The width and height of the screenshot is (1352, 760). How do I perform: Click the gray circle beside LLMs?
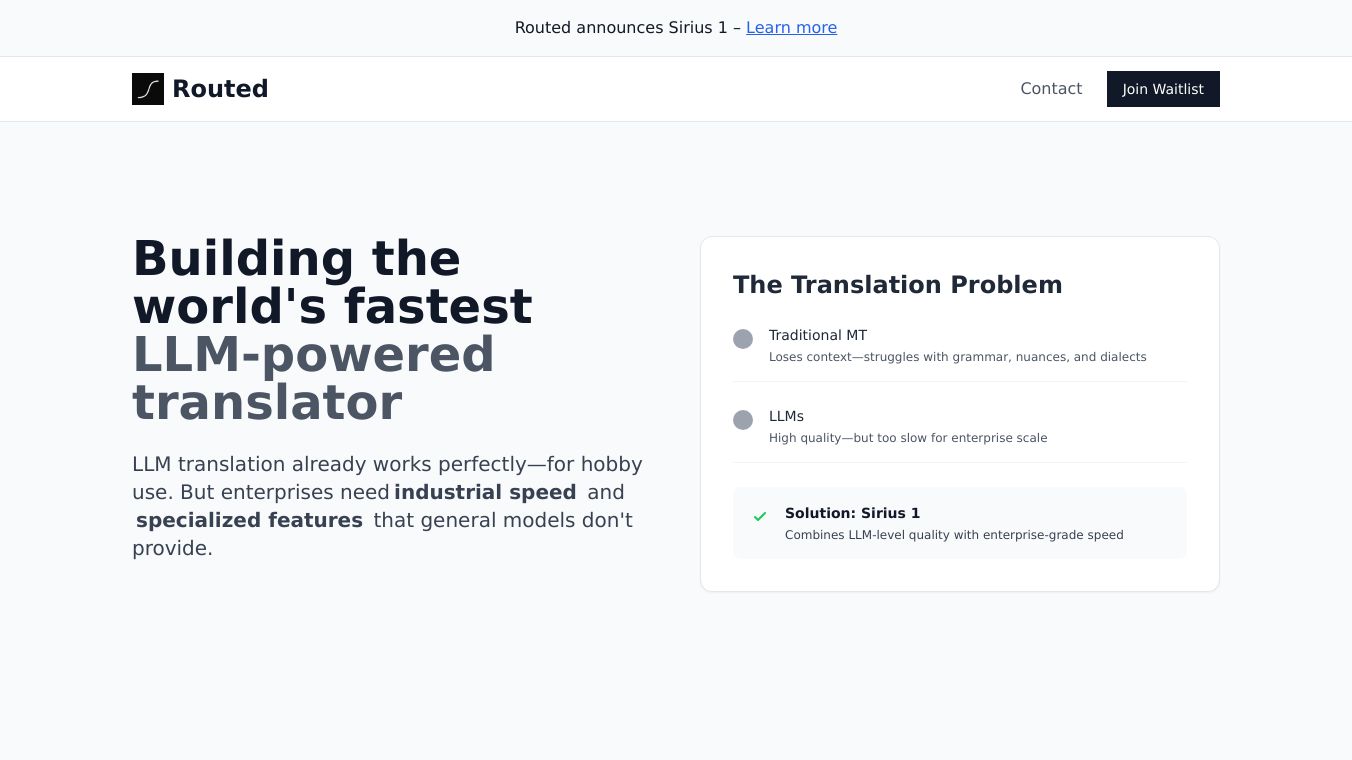pyautogui.click(x=743, y=420)
